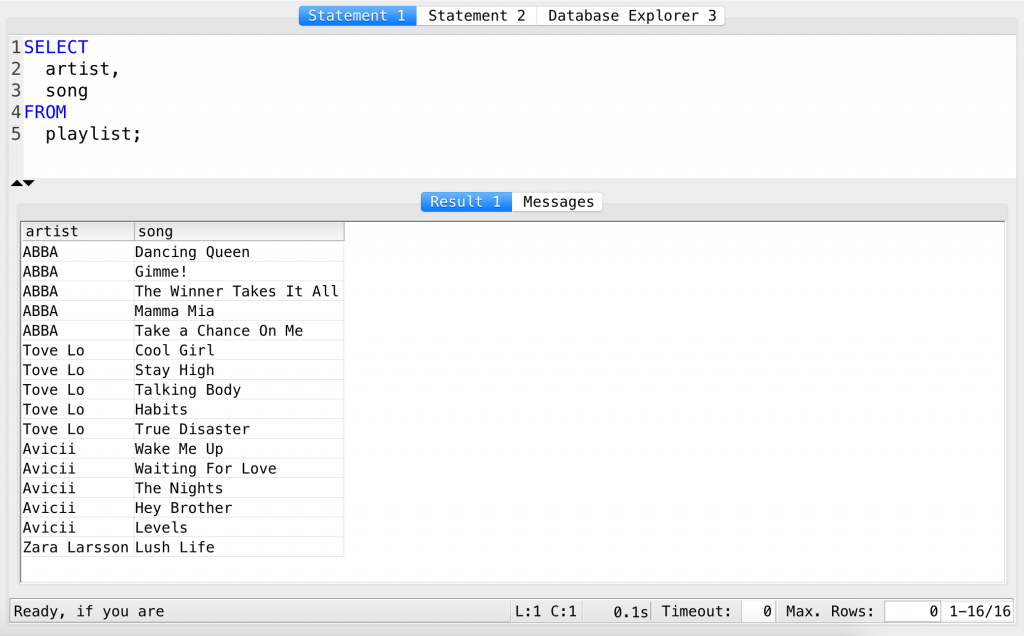Click the L:1 C:1 cursor position indicator
The height and width of the screenshot is (636, 1024).
[x=545, y=611]
